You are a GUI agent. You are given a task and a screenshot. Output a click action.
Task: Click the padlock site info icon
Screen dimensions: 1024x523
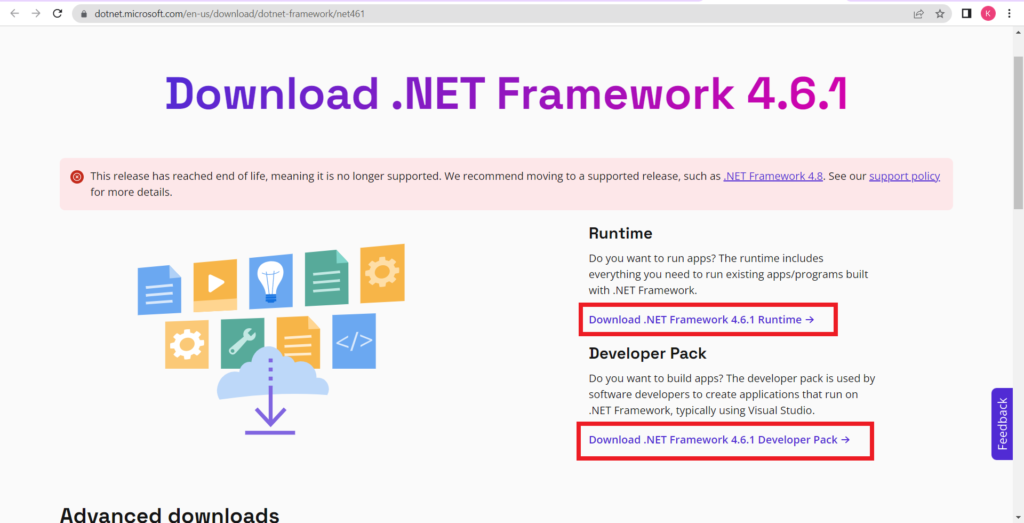tap(83, 14)
